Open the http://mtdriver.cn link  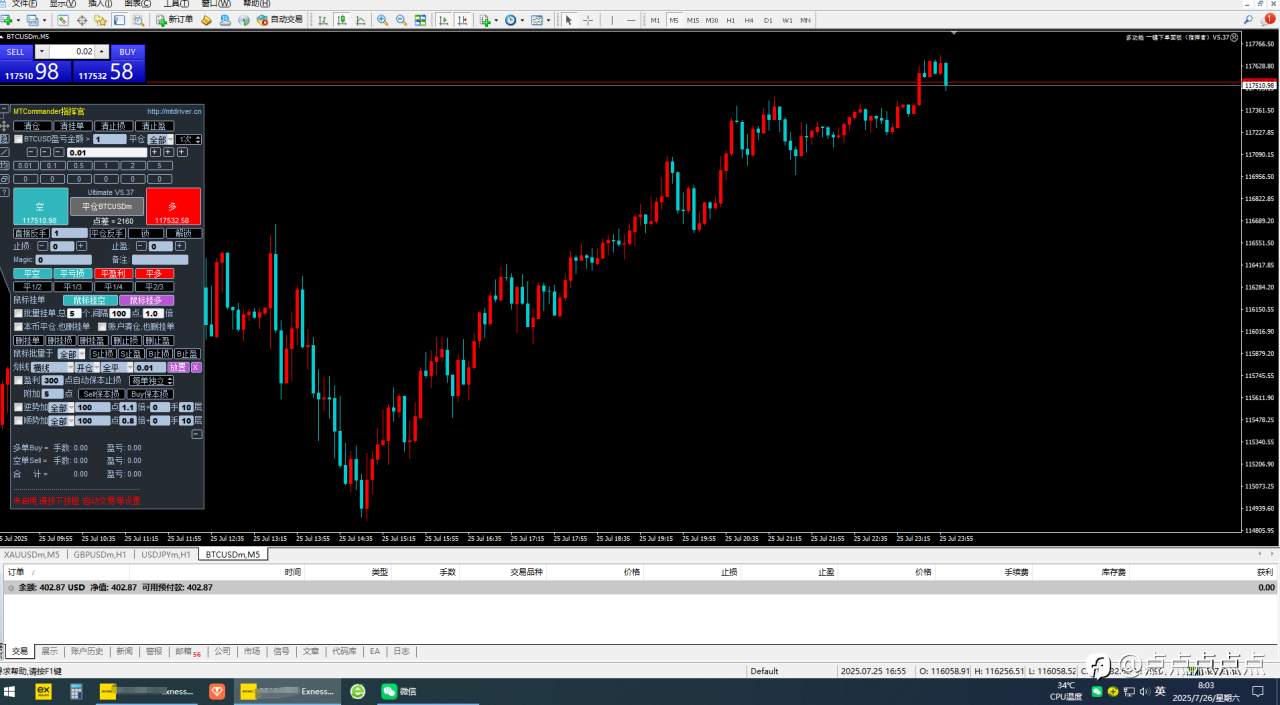[x=174, y=111]
